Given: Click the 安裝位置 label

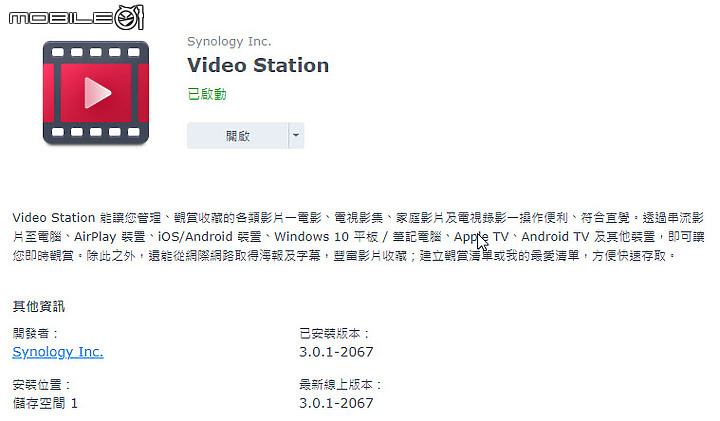Looking at the screenshot, I should point(41,384).
